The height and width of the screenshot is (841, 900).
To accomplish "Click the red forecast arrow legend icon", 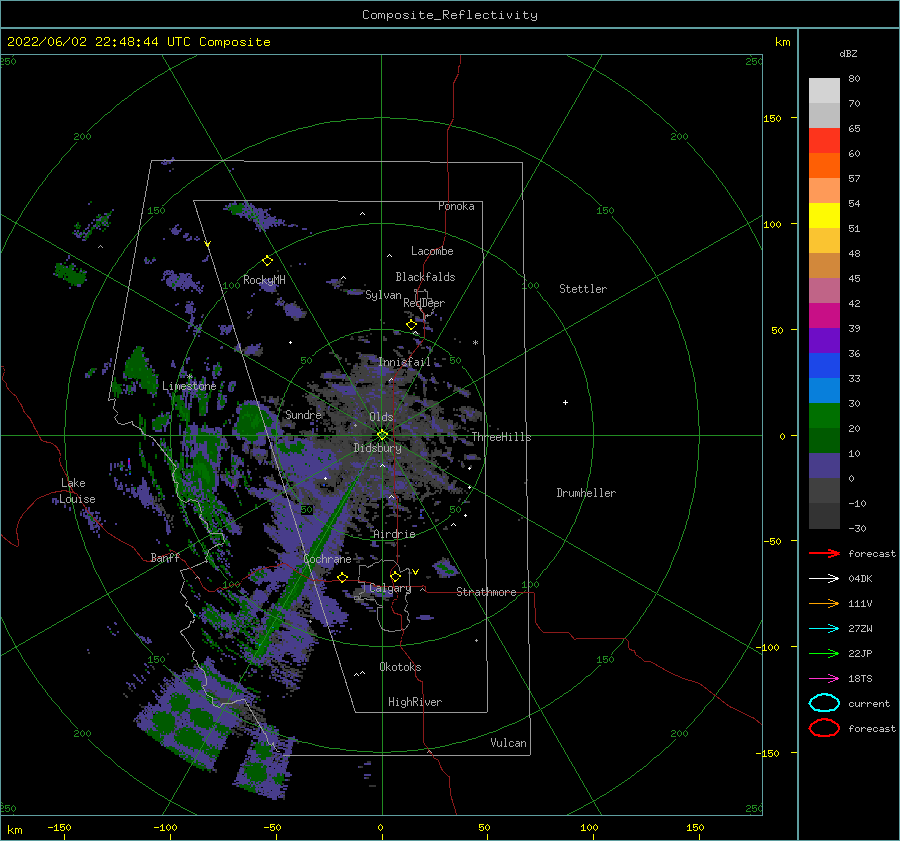I will tap(824, 553).
